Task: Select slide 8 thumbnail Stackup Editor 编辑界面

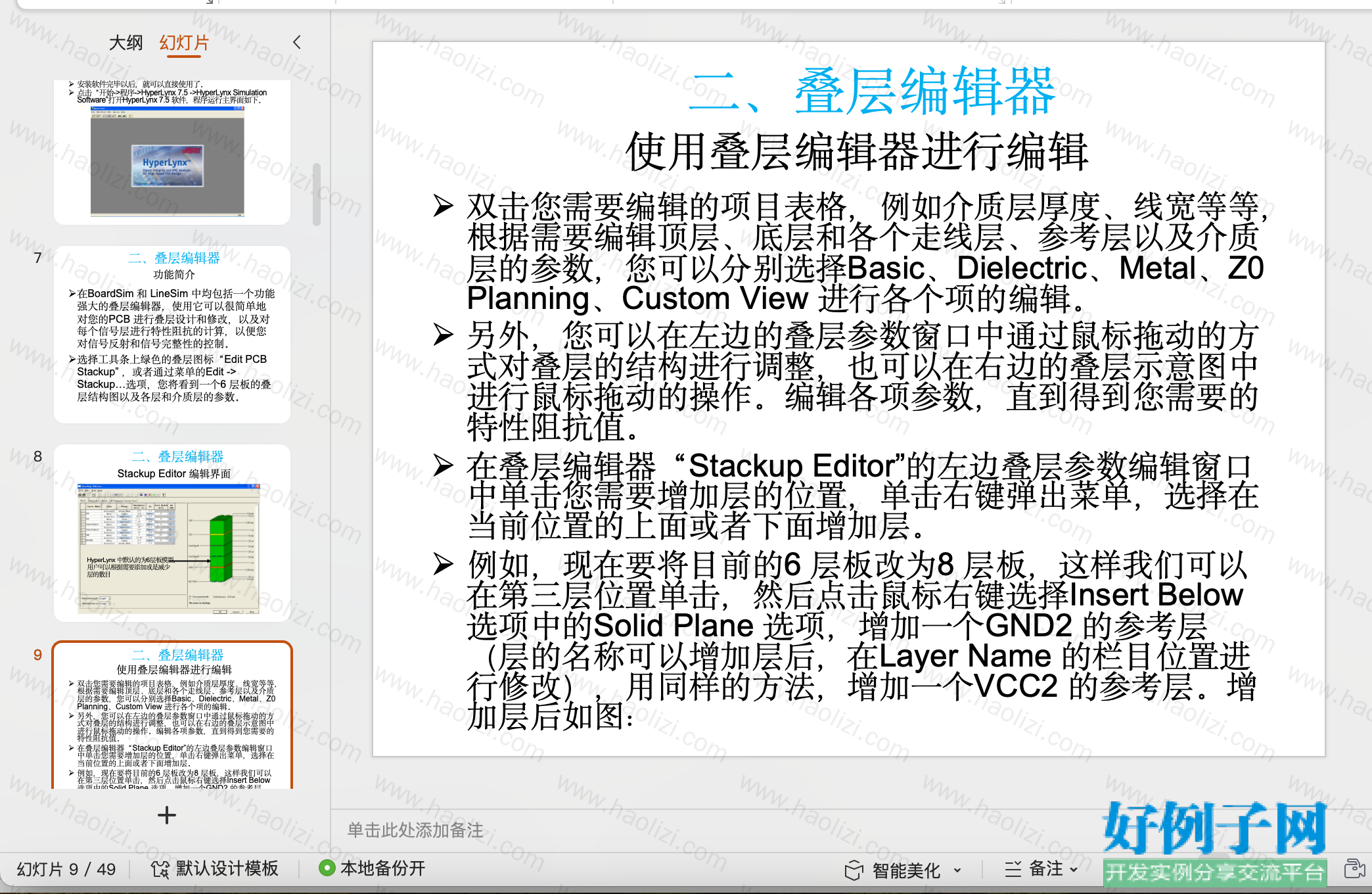Action: pos(172,532)
